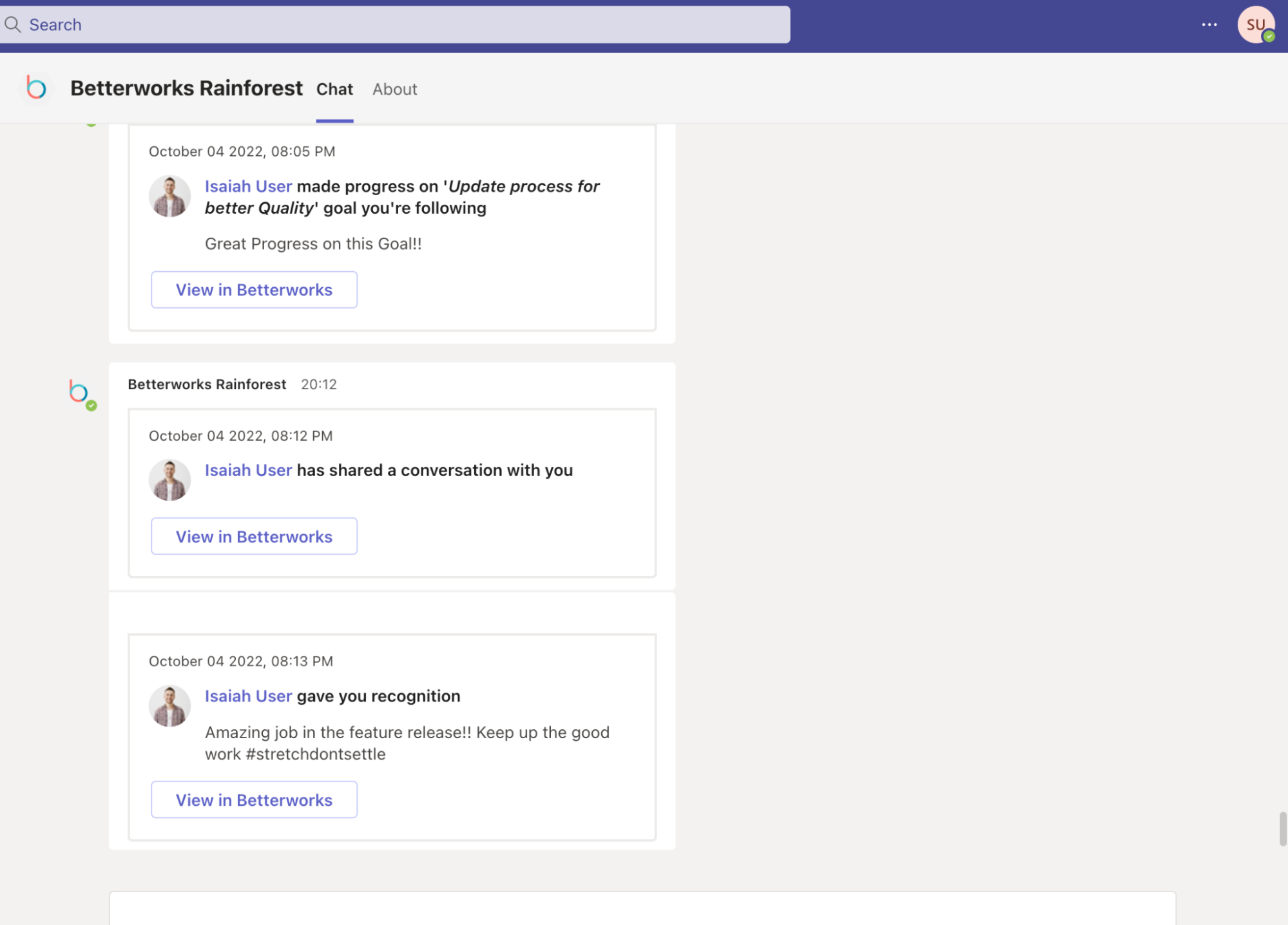Switch to the About tab
This screenshot has width=1288, height=925.
click(x=394, y=89)
